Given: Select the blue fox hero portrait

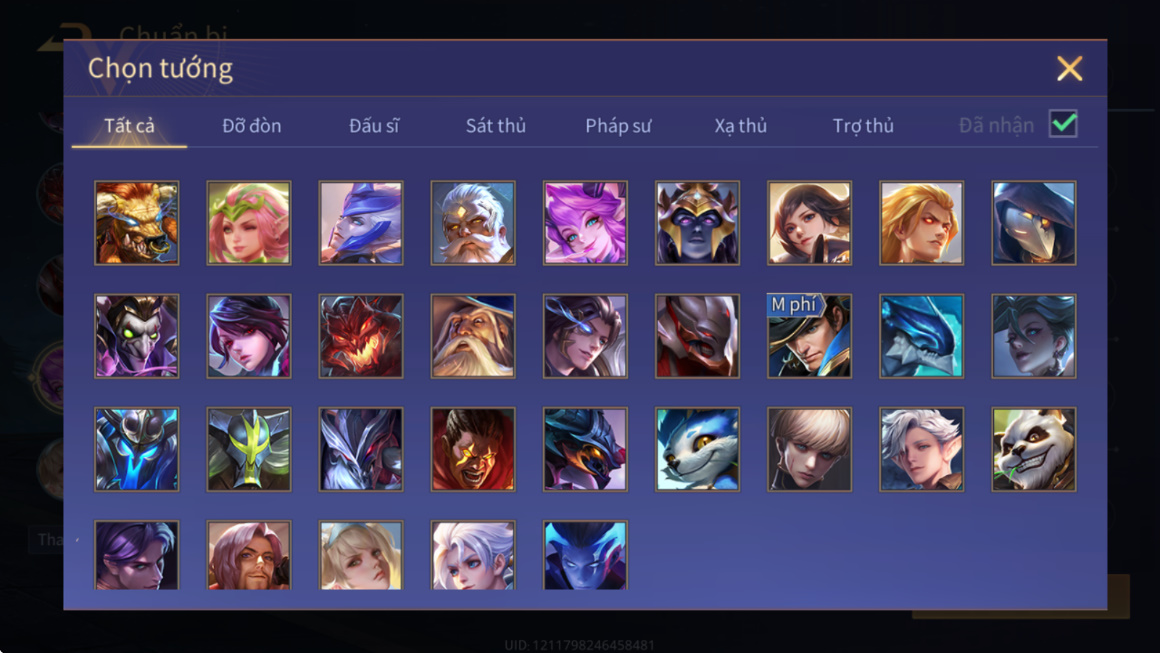Looking at the screenshot, I should tap(697, 449).
